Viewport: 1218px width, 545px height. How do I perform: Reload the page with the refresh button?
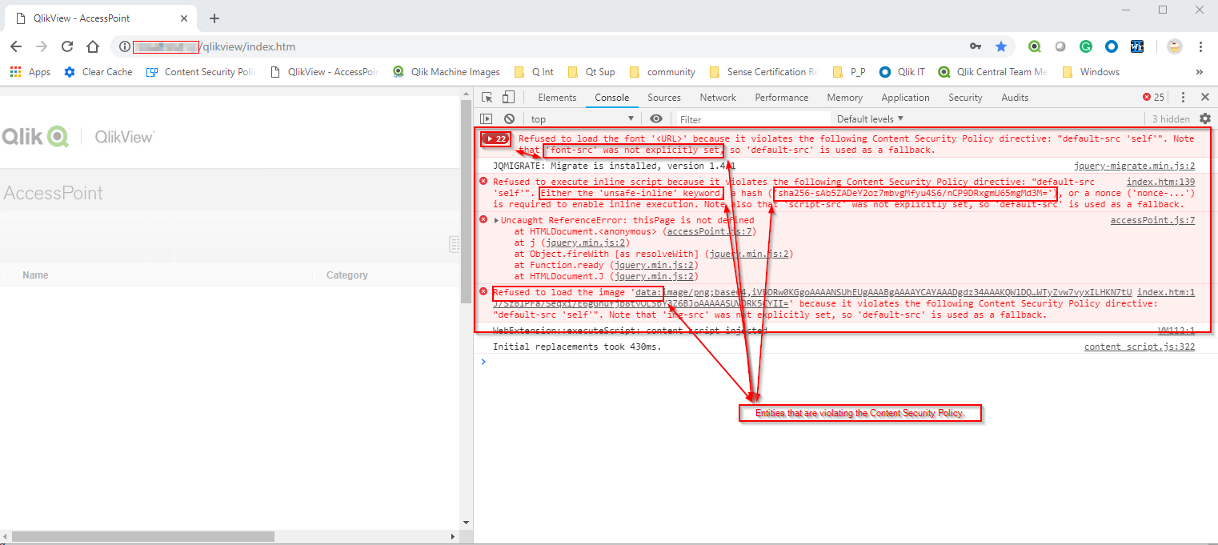[x=67, y=46]
